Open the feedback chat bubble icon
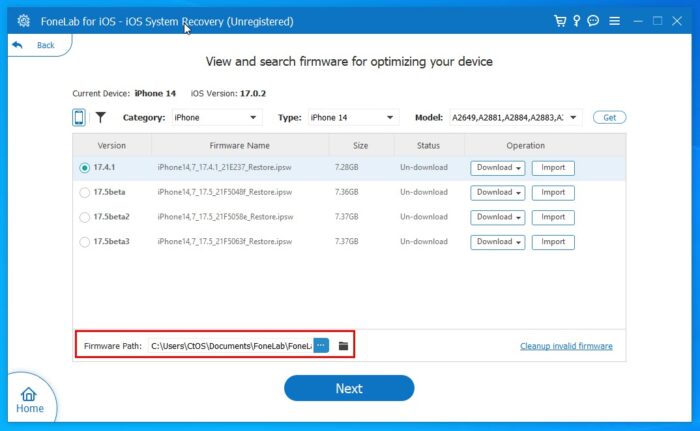Image resolution: width=700 pixels, height=431 pixels. [593, 21]
